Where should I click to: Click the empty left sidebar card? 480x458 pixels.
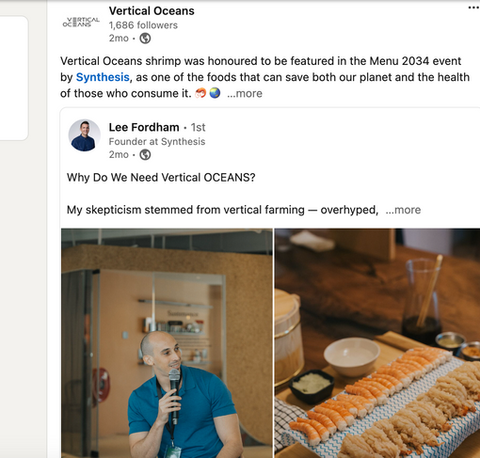coord(14,78)
